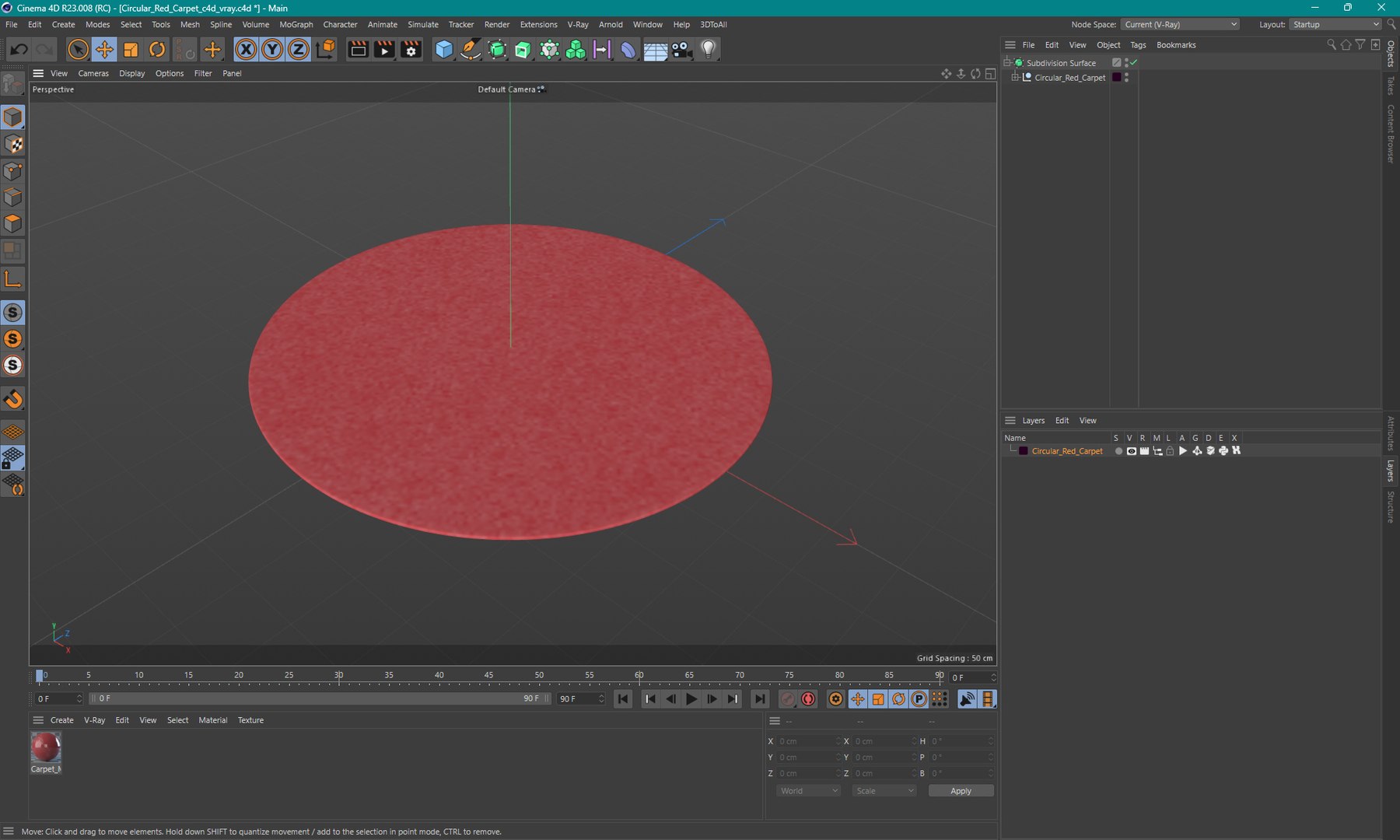This screenshot has height=840, width=1400.
Task: Open Object Manager Tags menu
Action: [1138, 45]
